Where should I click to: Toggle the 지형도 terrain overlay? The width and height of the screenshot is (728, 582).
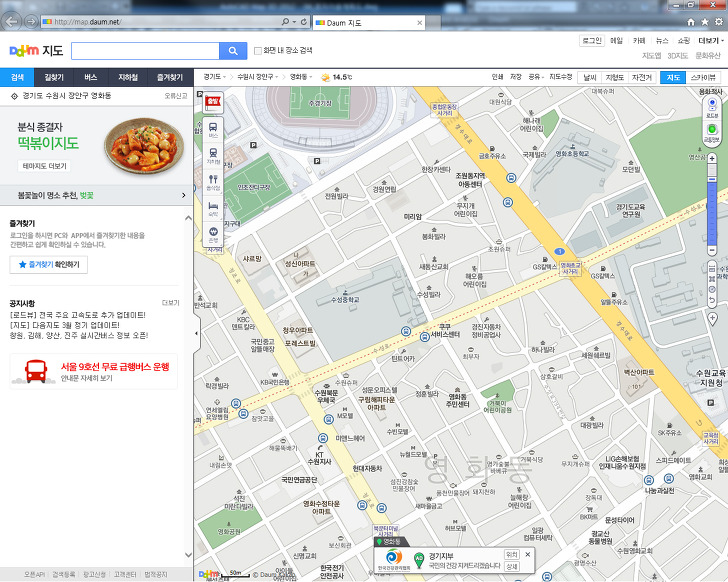click(615, 78)
